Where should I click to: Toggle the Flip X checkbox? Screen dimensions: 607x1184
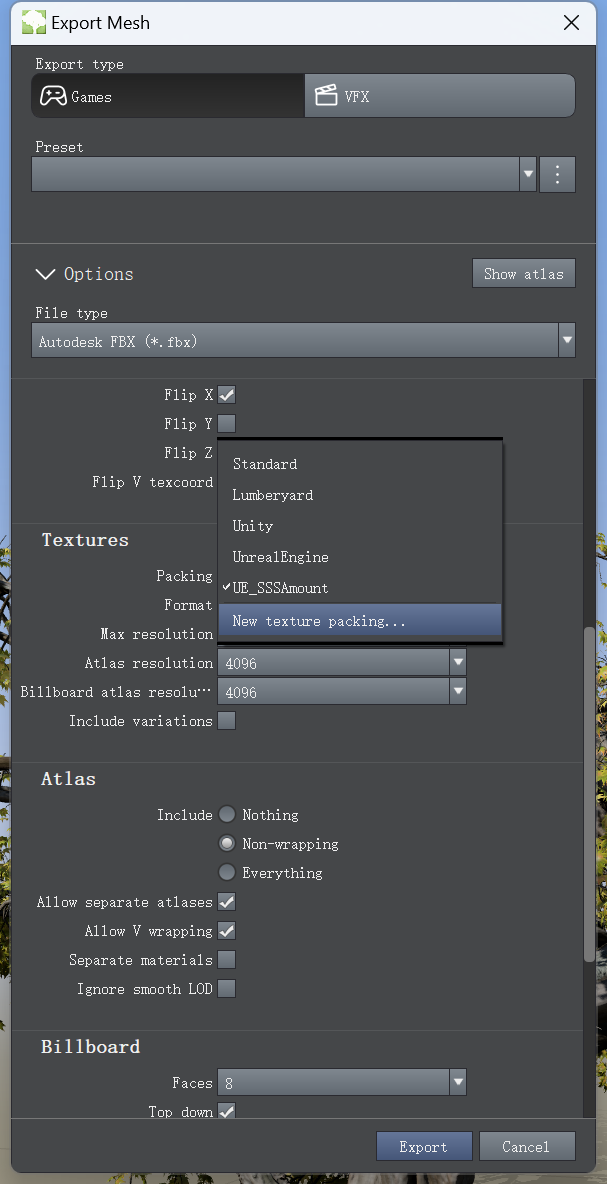click(x=227, y=395)
